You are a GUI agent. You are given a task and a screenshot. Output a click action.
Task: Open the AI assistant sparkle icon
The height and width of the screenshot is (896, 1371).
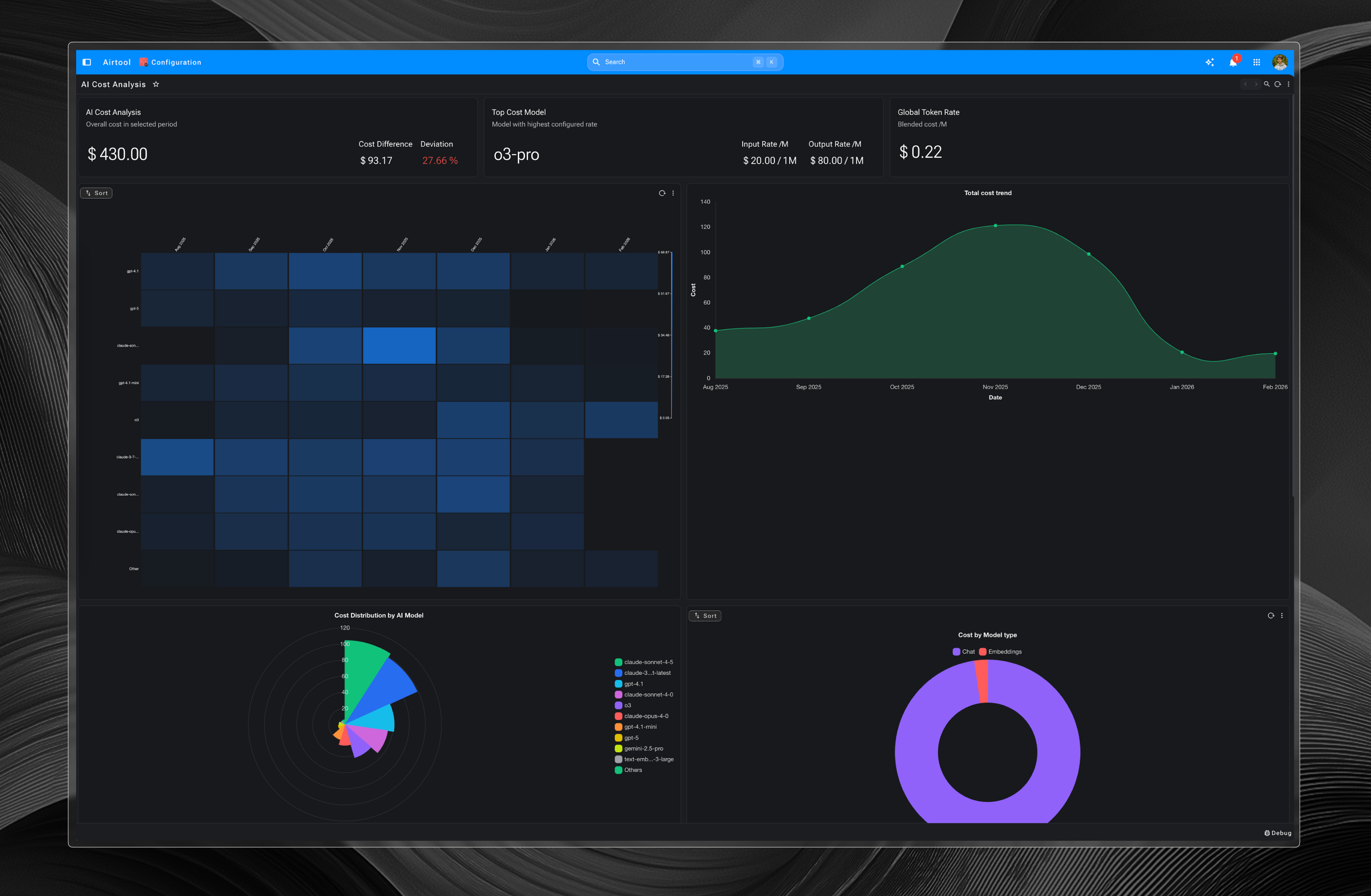pos(1210,62)
